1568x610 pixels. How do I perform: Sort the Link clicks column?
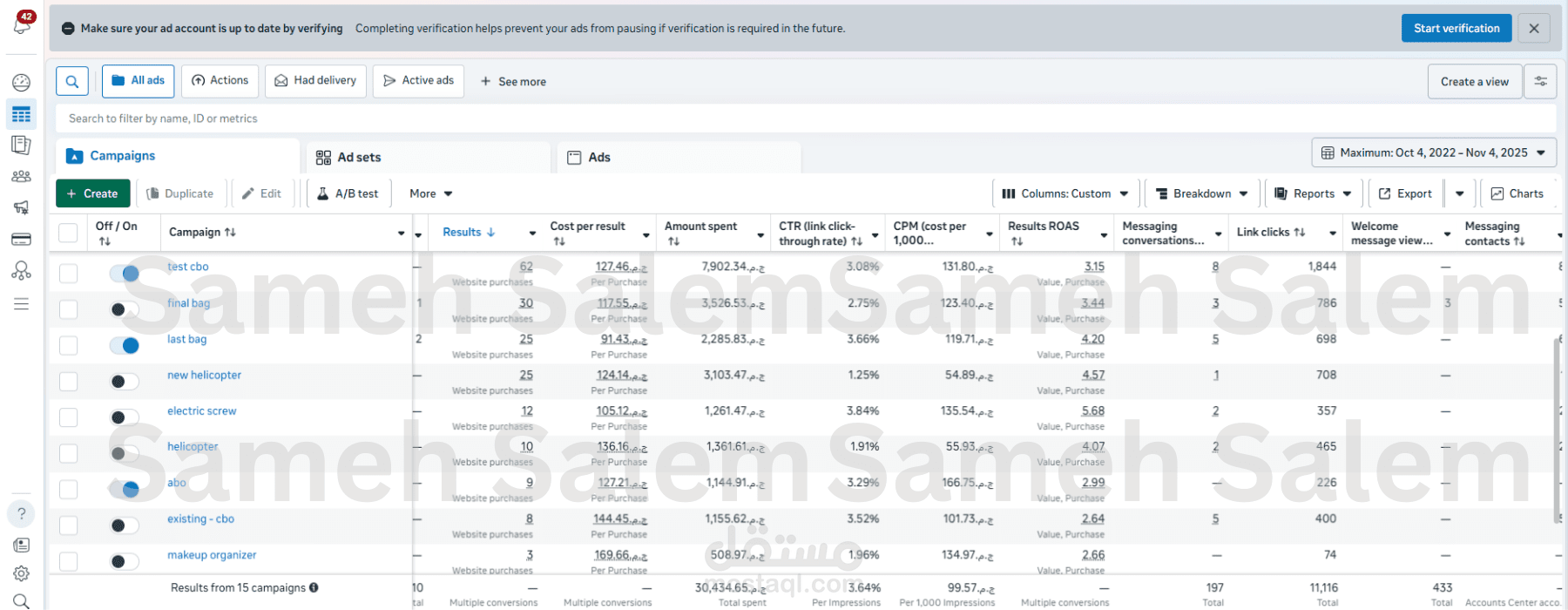pos(1299,233)
